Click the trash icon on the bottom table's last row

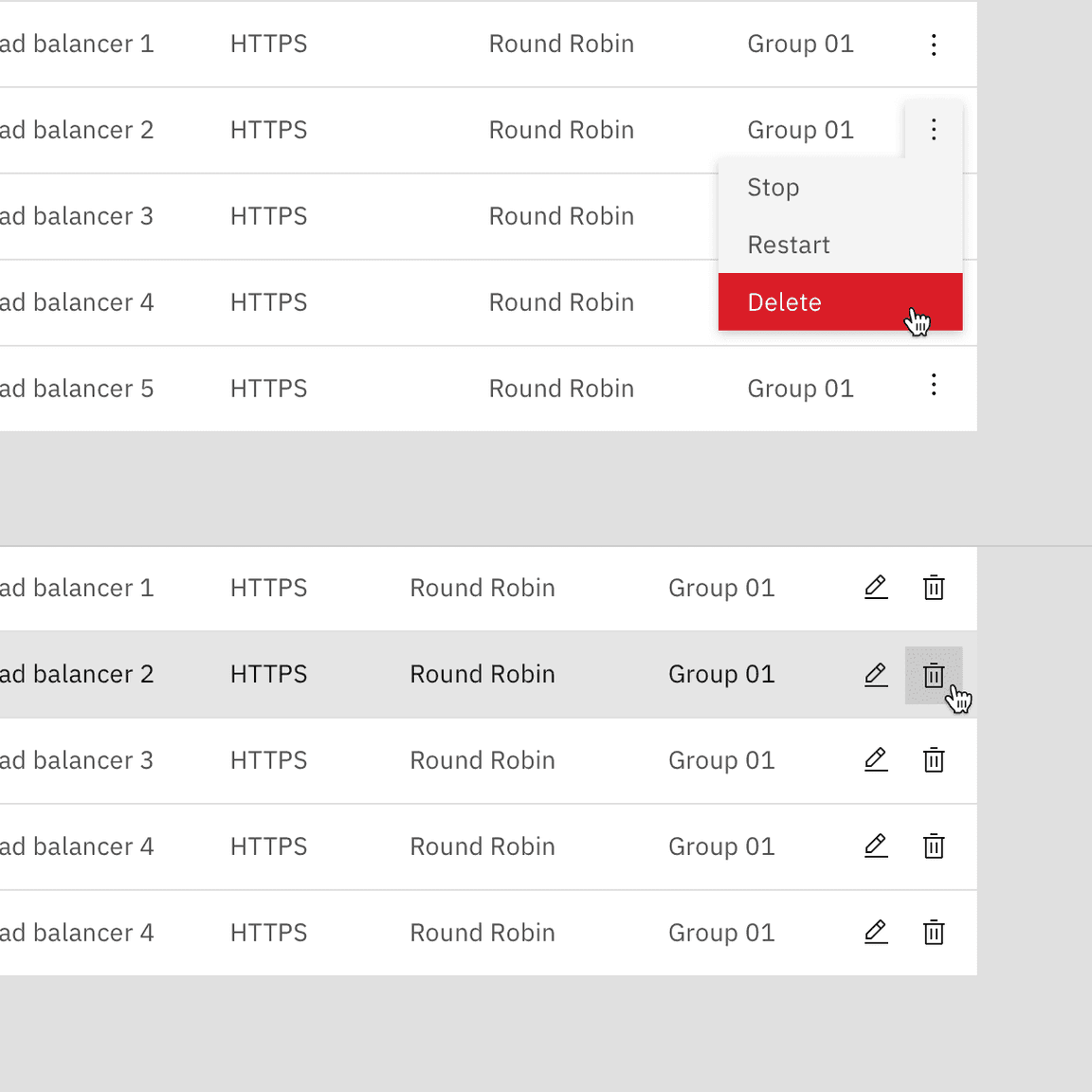934,932
